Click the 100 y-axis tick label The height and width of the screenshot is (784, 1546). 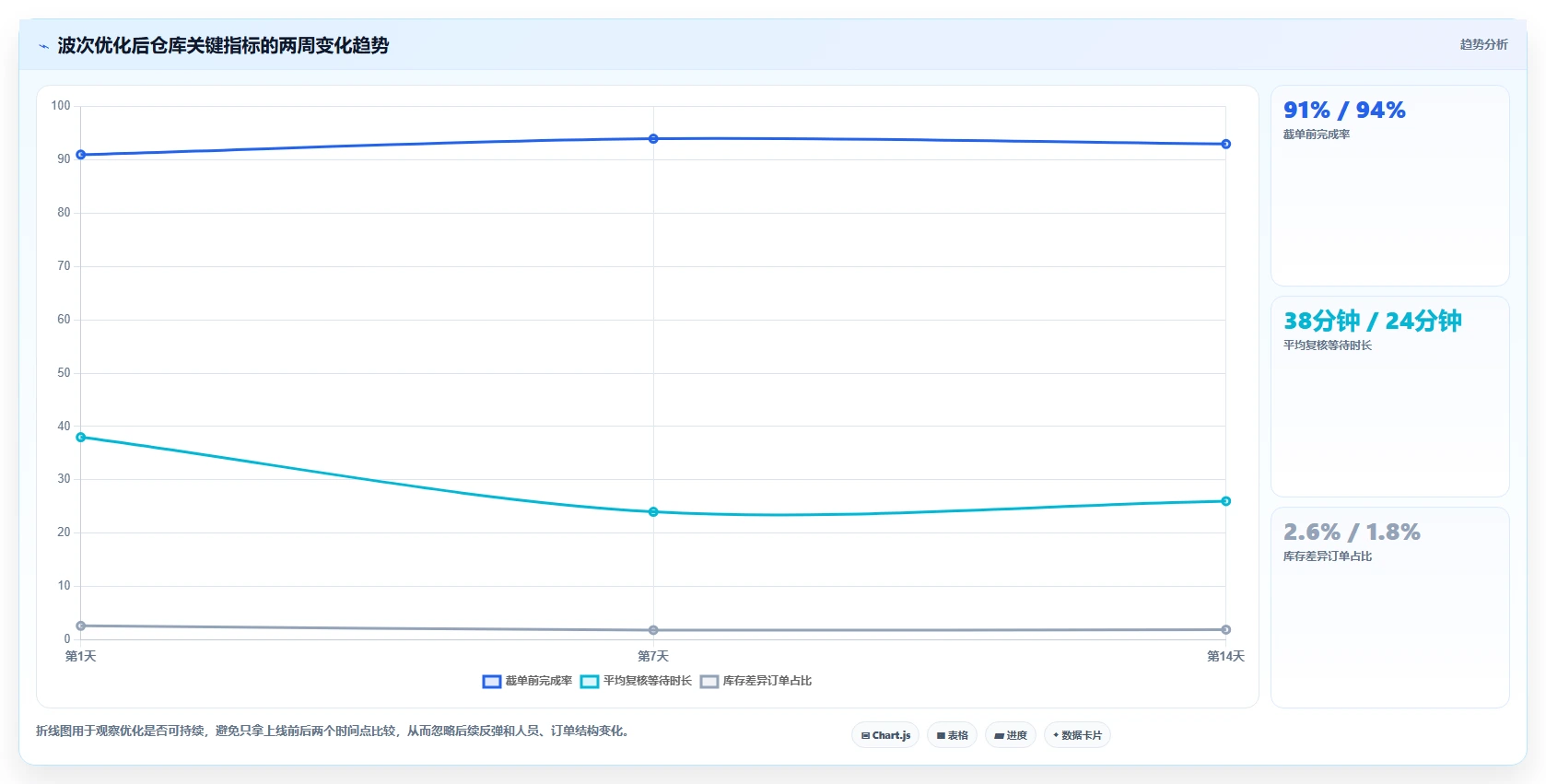tap(61, 106)
